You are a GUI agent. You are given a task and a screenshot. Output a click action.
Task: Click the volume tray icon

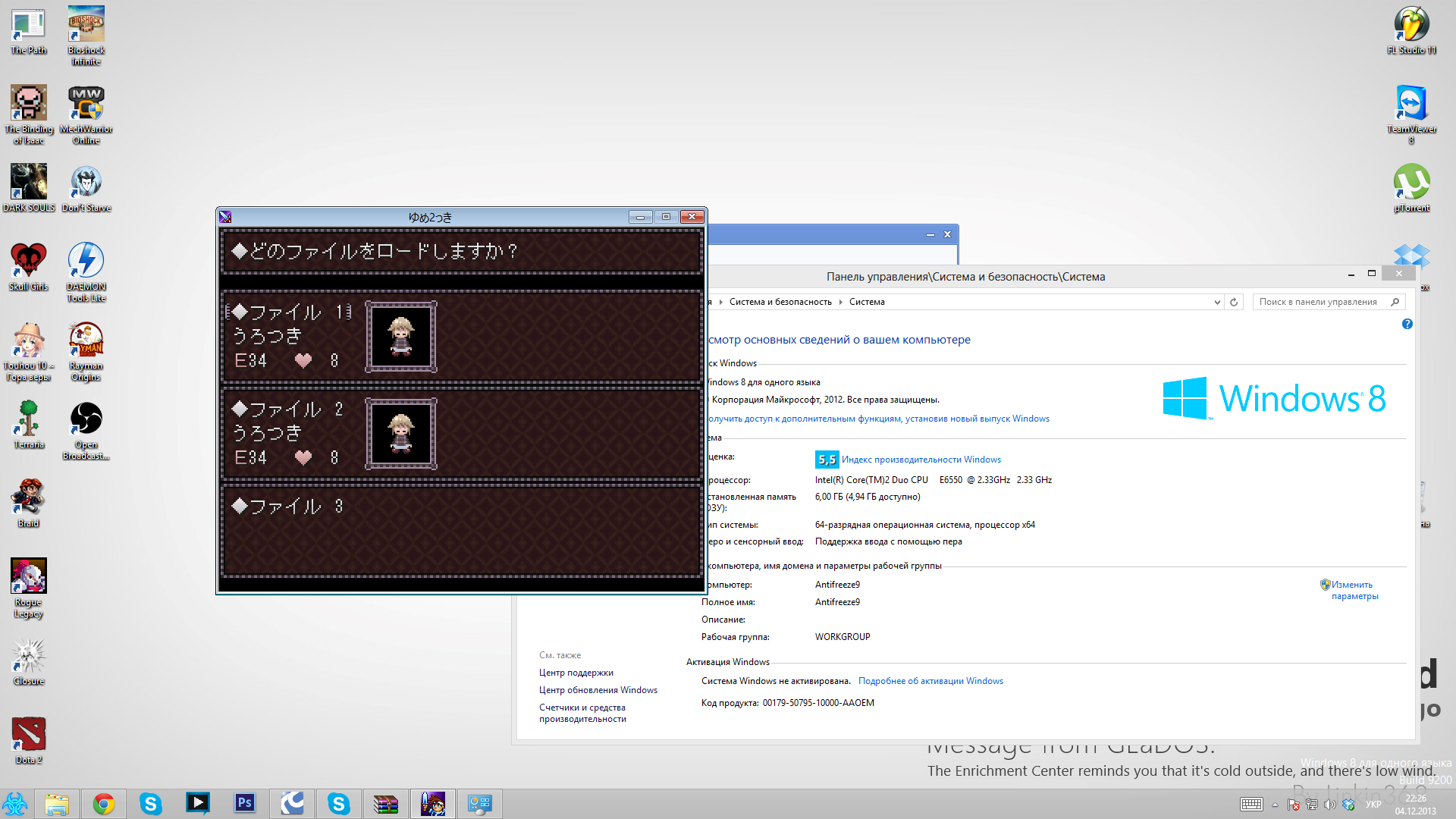click(1329, 805)
